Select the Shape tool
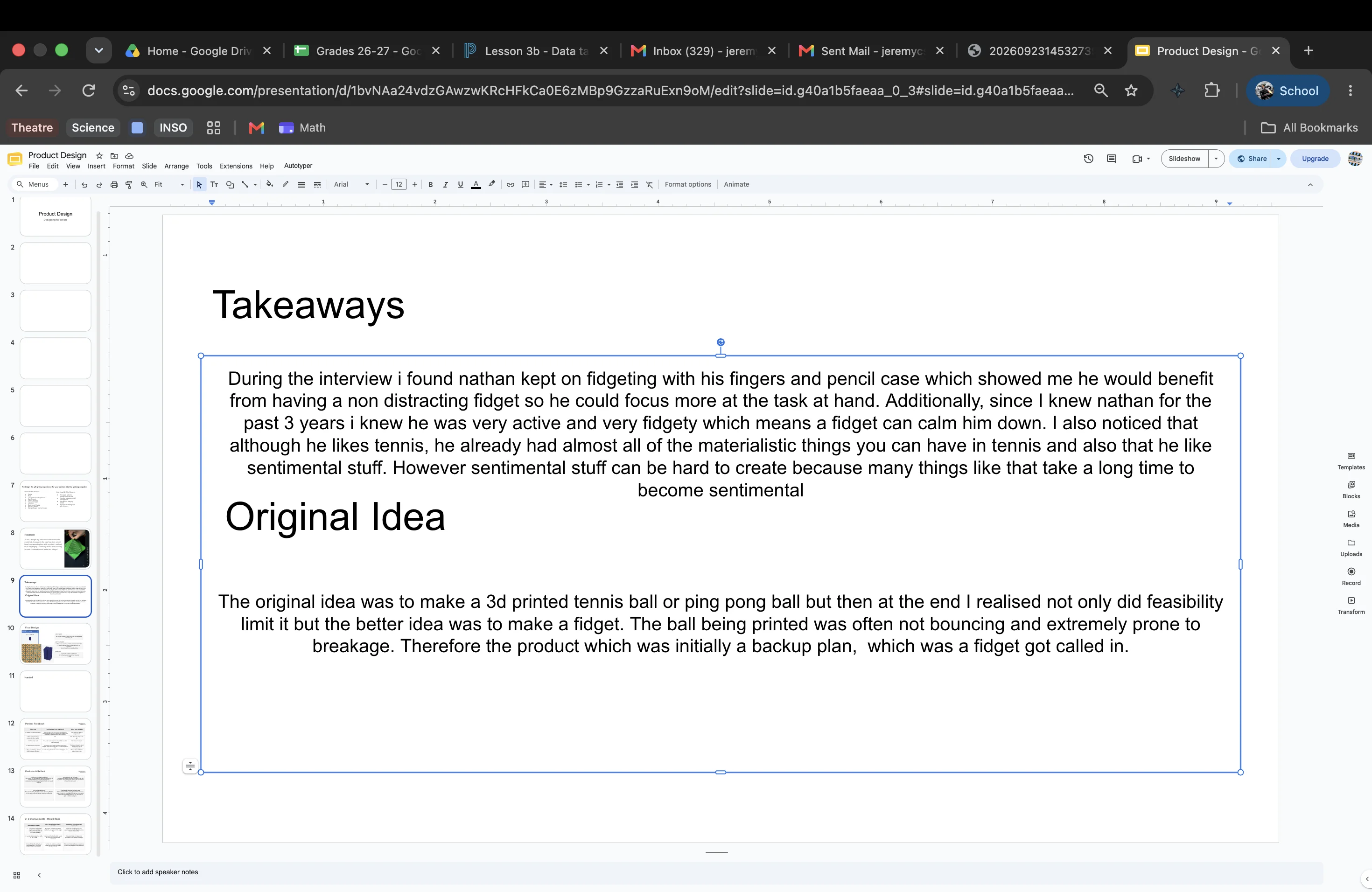This screenshot has width=1372, height=892. [x=230, y=185]
